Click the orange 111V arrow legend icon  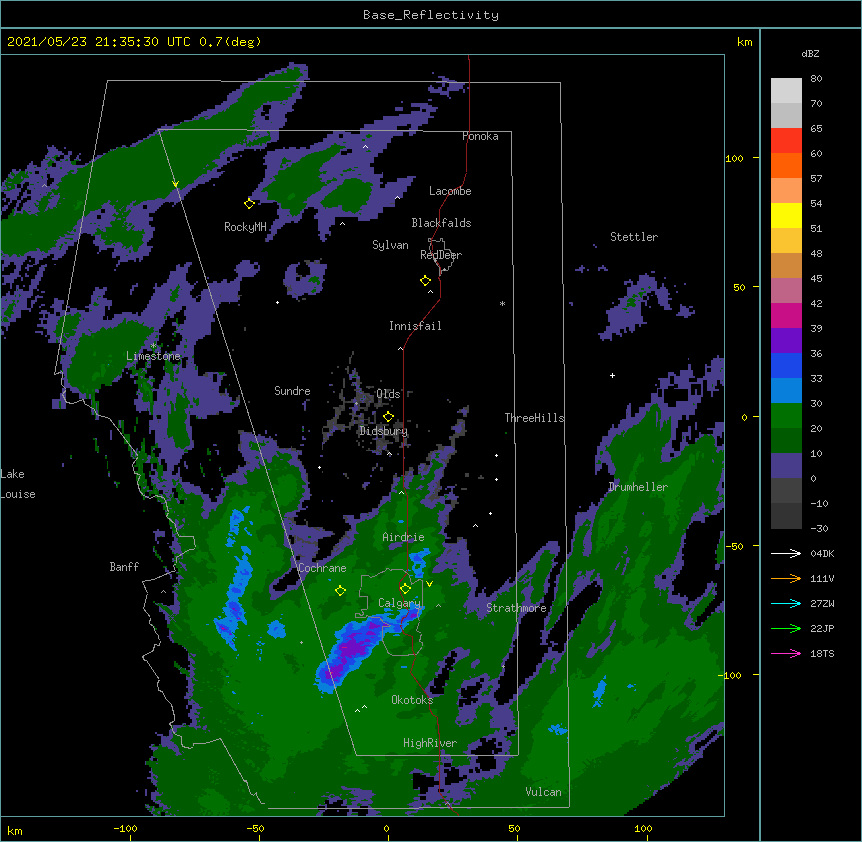[x=786, y=578]
